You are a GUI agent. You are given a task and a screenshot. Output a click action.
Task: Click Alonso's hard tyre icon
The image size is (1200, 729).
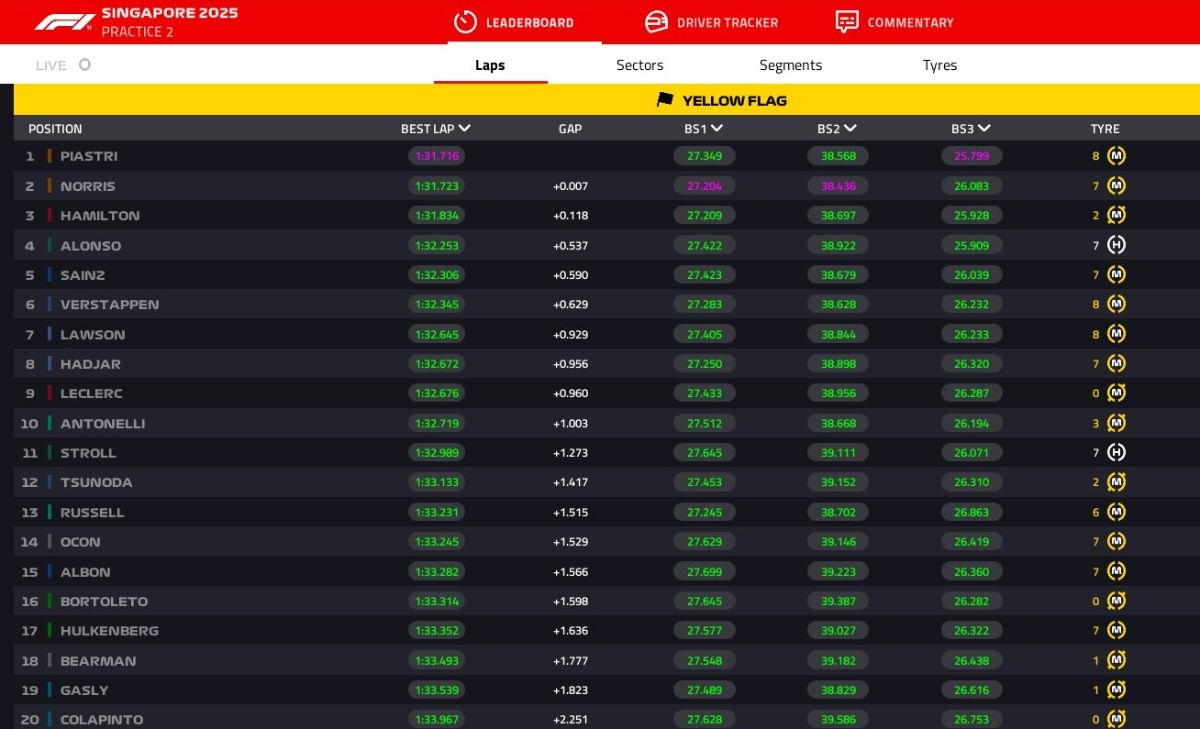point(1117,245)
